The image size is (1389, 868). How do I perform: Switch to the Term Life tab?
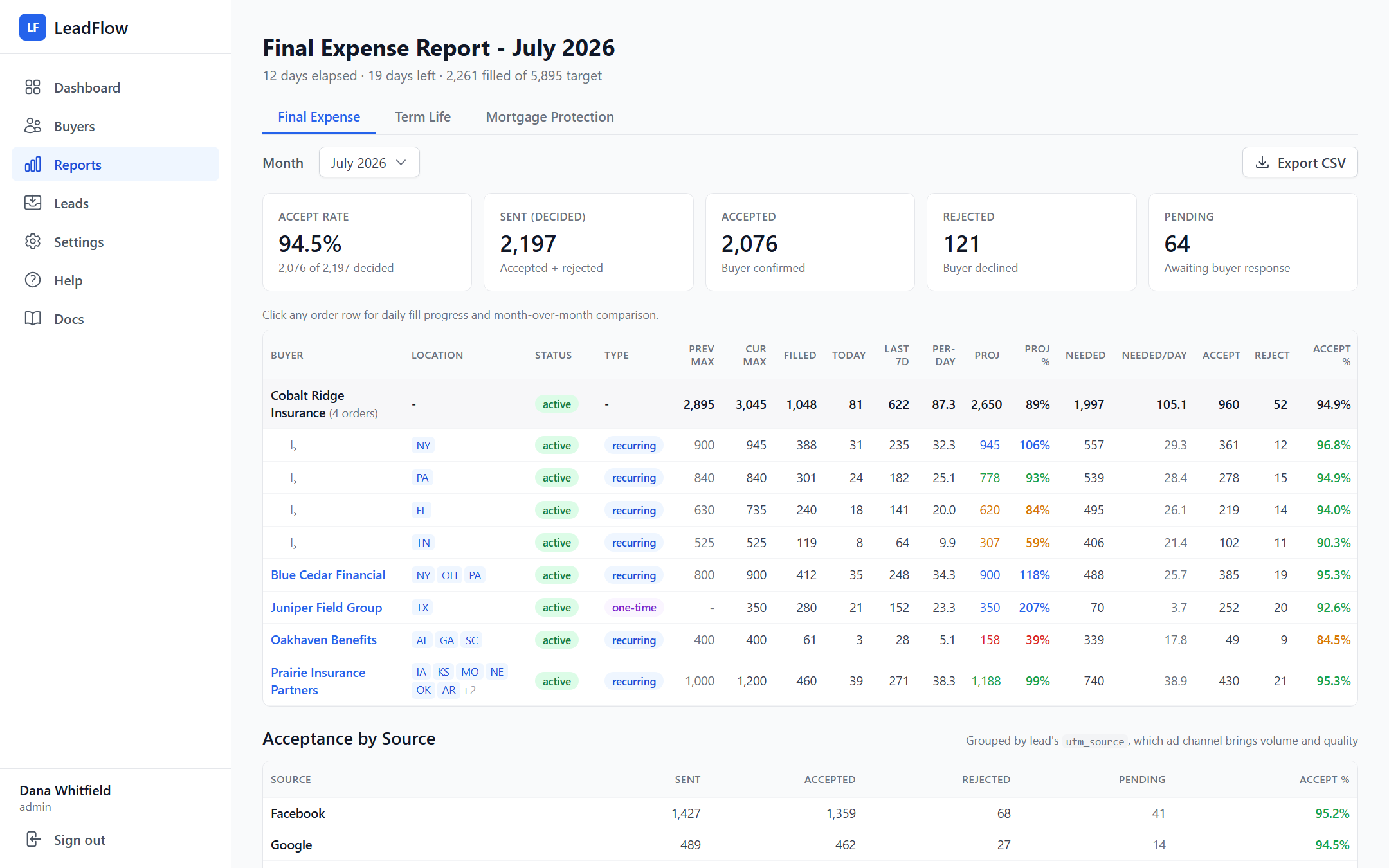(422, 117)
